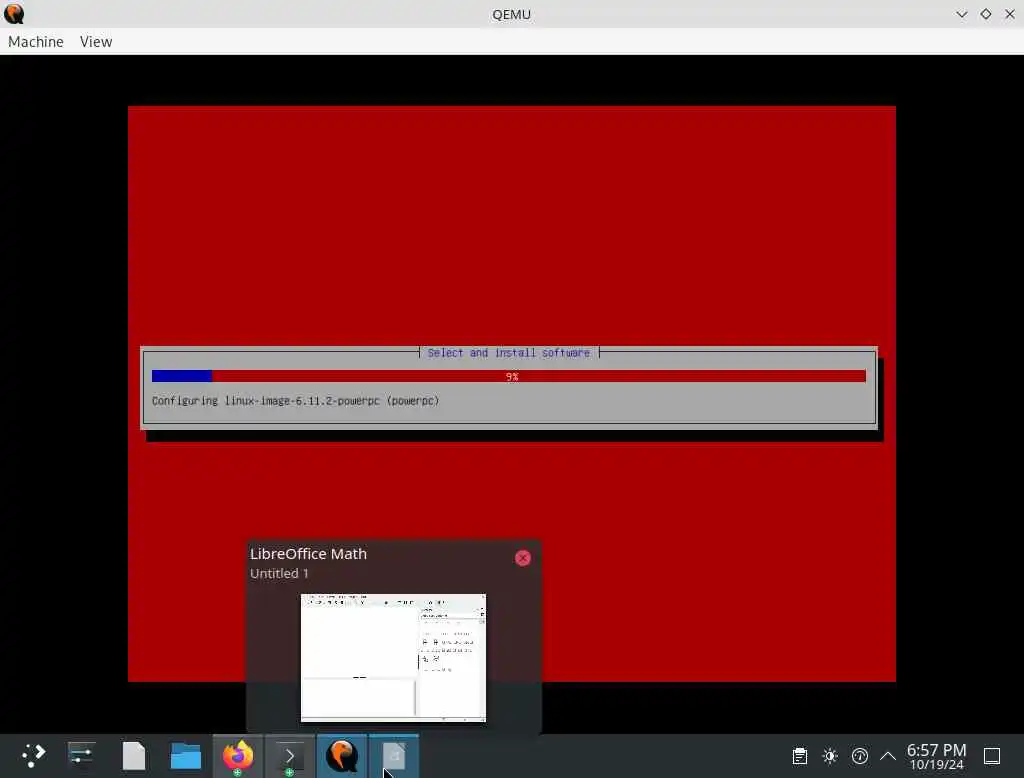The height and width of the screenshot is (778, 1024).
Task: Click the 'Select and install software' title
Action: click(x=509, y=353)
